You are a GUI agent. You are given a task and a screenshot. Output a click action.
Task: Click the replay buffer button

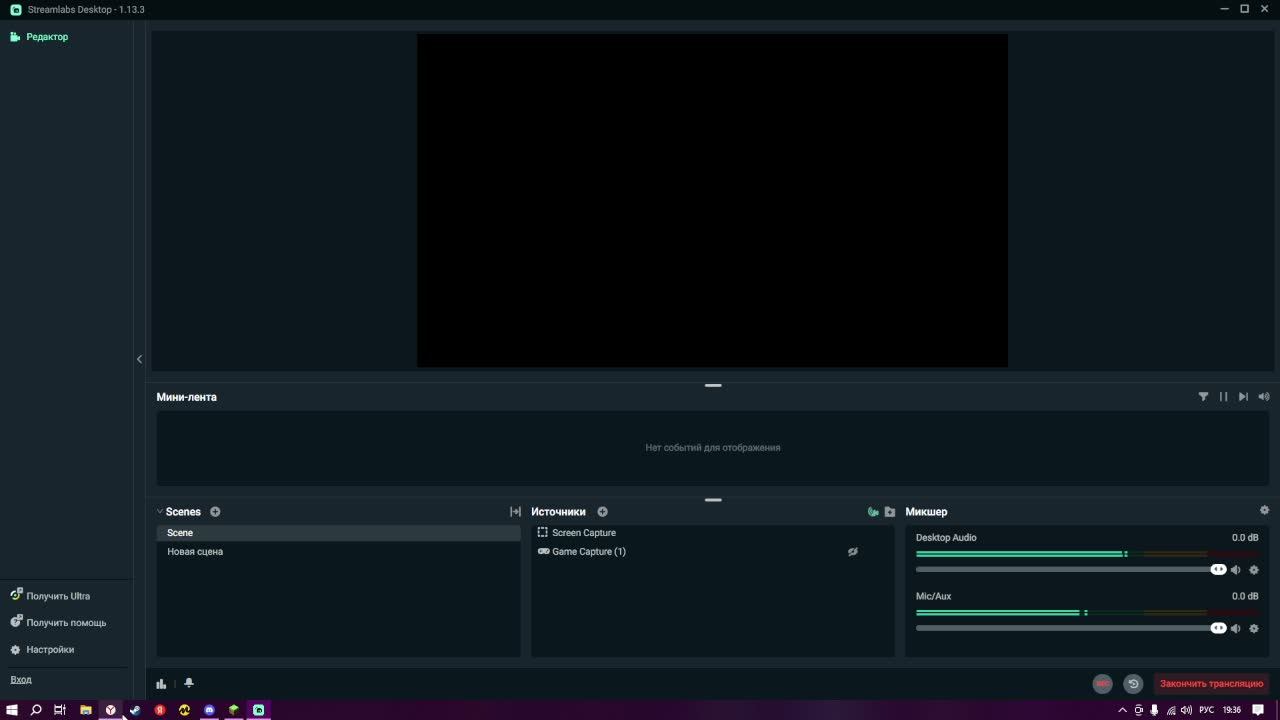(1133, 684)
